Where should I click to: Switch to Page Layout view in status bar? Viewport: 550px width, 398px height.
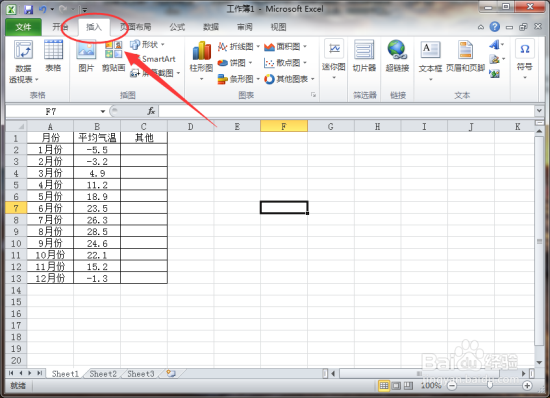tap(396, 386)
